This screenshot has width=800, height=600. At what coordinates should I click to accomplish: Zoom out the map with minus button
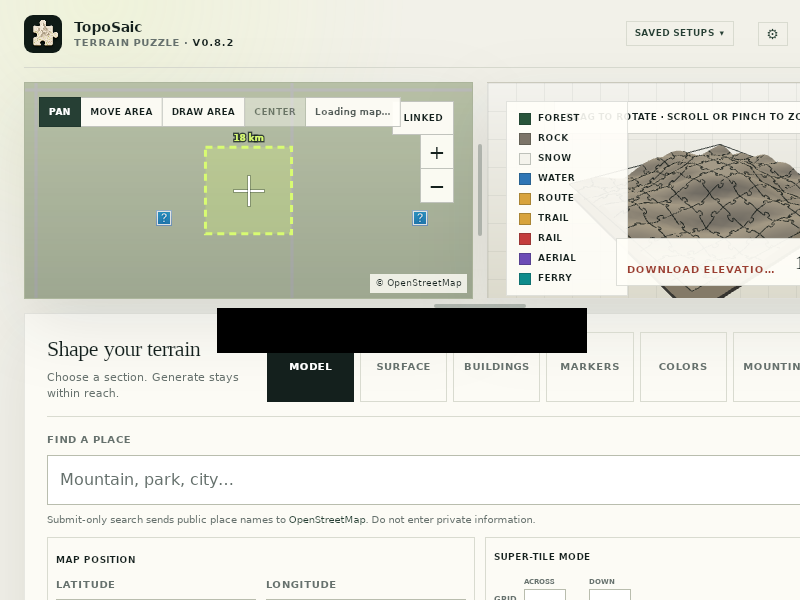(437, 186)
